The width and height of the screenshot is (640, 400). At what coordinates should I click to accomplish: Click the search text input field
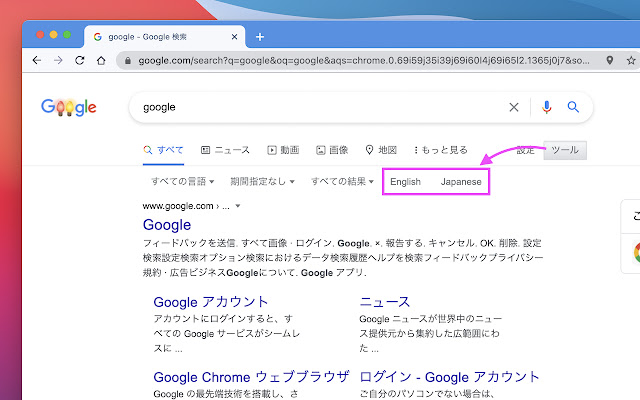(320, 107)
